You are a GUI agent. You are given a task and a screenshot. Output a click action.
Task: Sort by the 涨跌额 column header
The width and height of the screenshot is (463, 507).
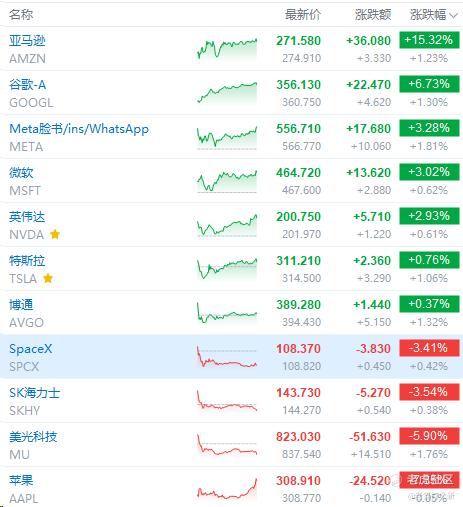373,15
